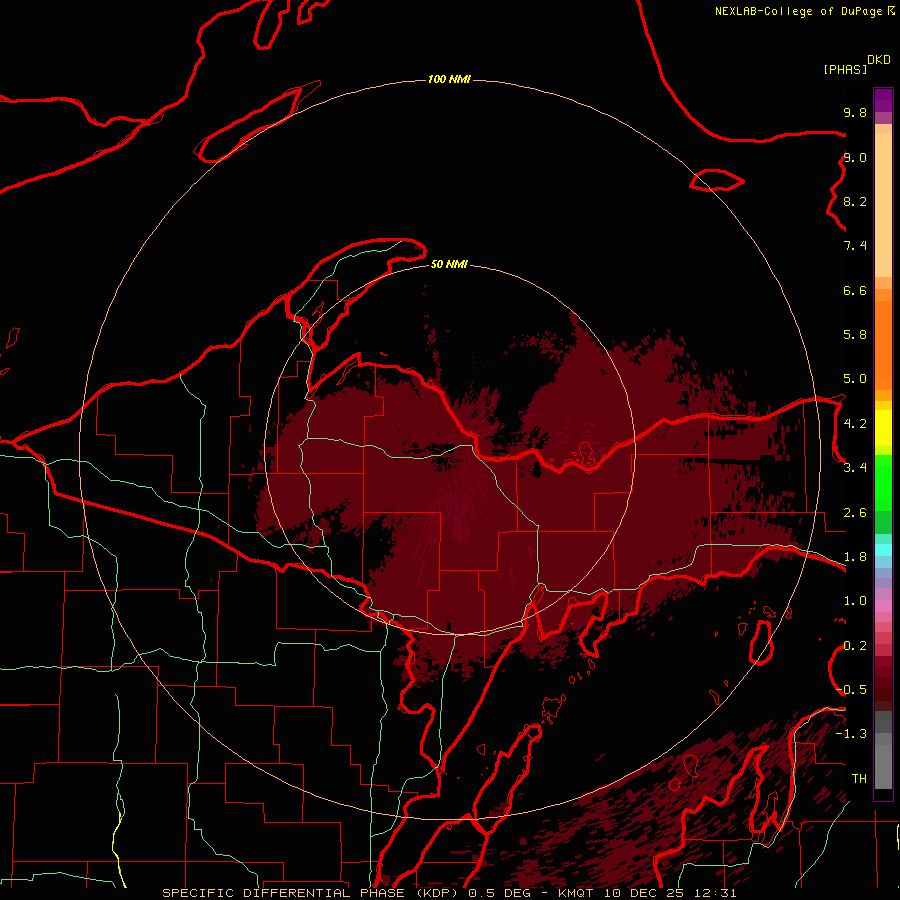Click the Specific Differential Phase (KDP) title text
Screen dimensions: 900x900
tap(312, 893)
